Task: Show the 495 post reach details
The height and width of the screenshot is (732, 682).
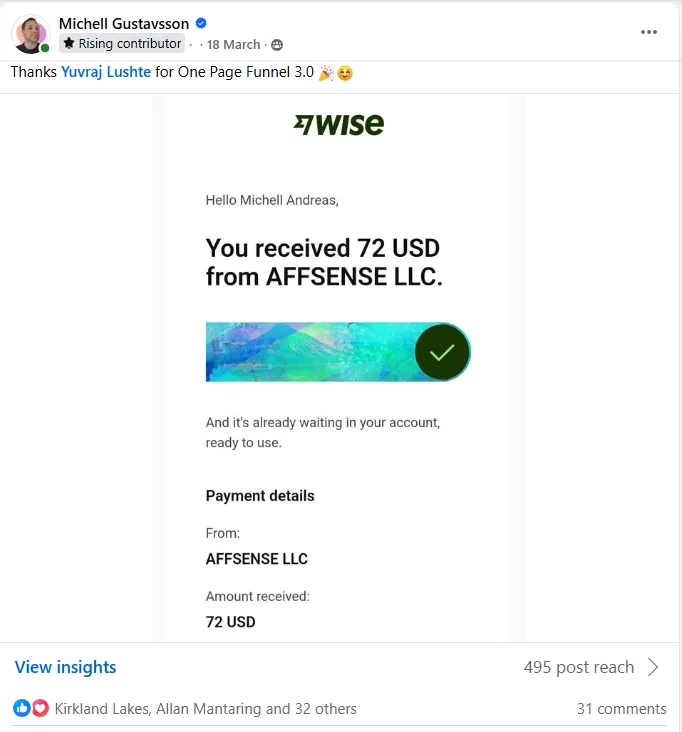Action: point(579,667)
